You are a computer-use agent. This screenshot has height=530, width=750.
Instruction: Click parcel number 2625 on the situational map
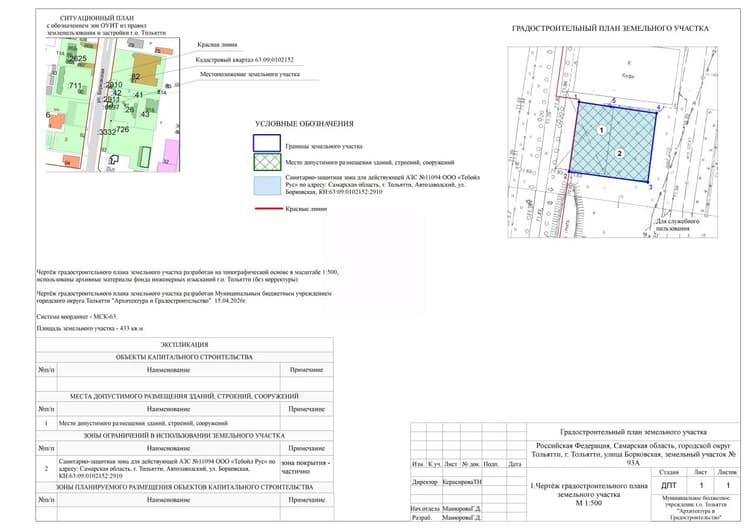tap(78, 59)
